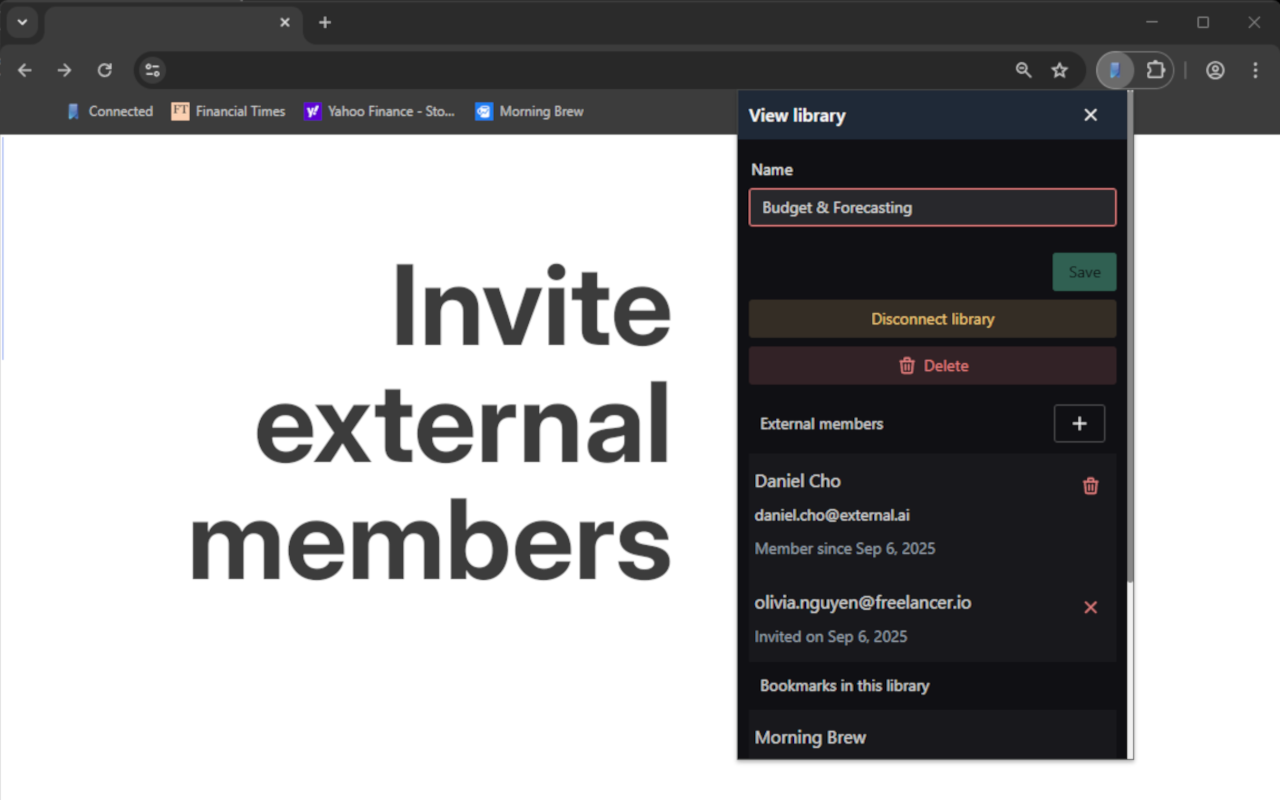The image size is (1280, 800).
Task: Click the Invited on Sep 6, 2025 text
Action: tap(831, 637)
